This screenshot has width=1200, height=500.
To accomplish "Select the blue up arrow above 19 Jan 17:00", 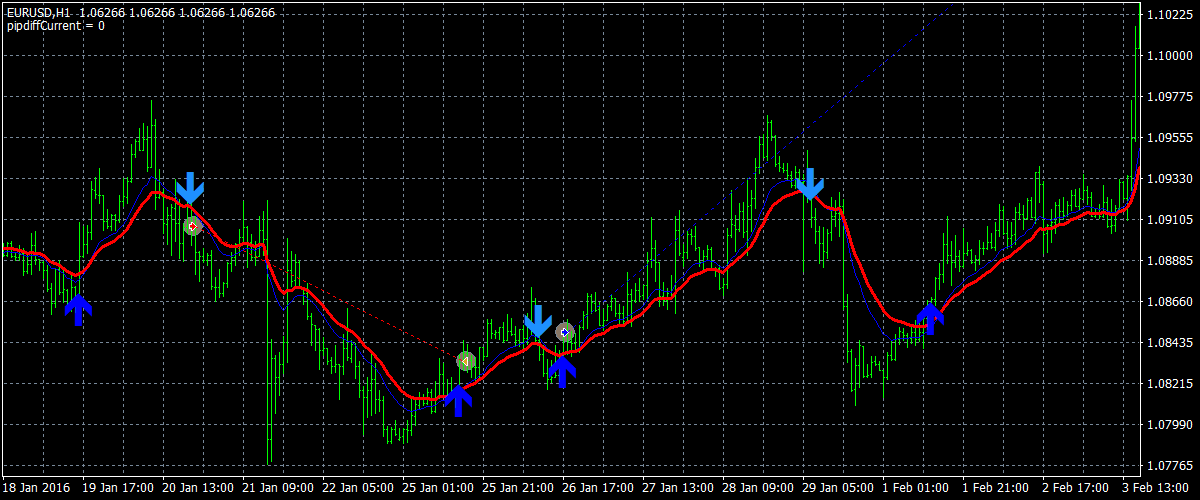I will (x=78, y=310).
